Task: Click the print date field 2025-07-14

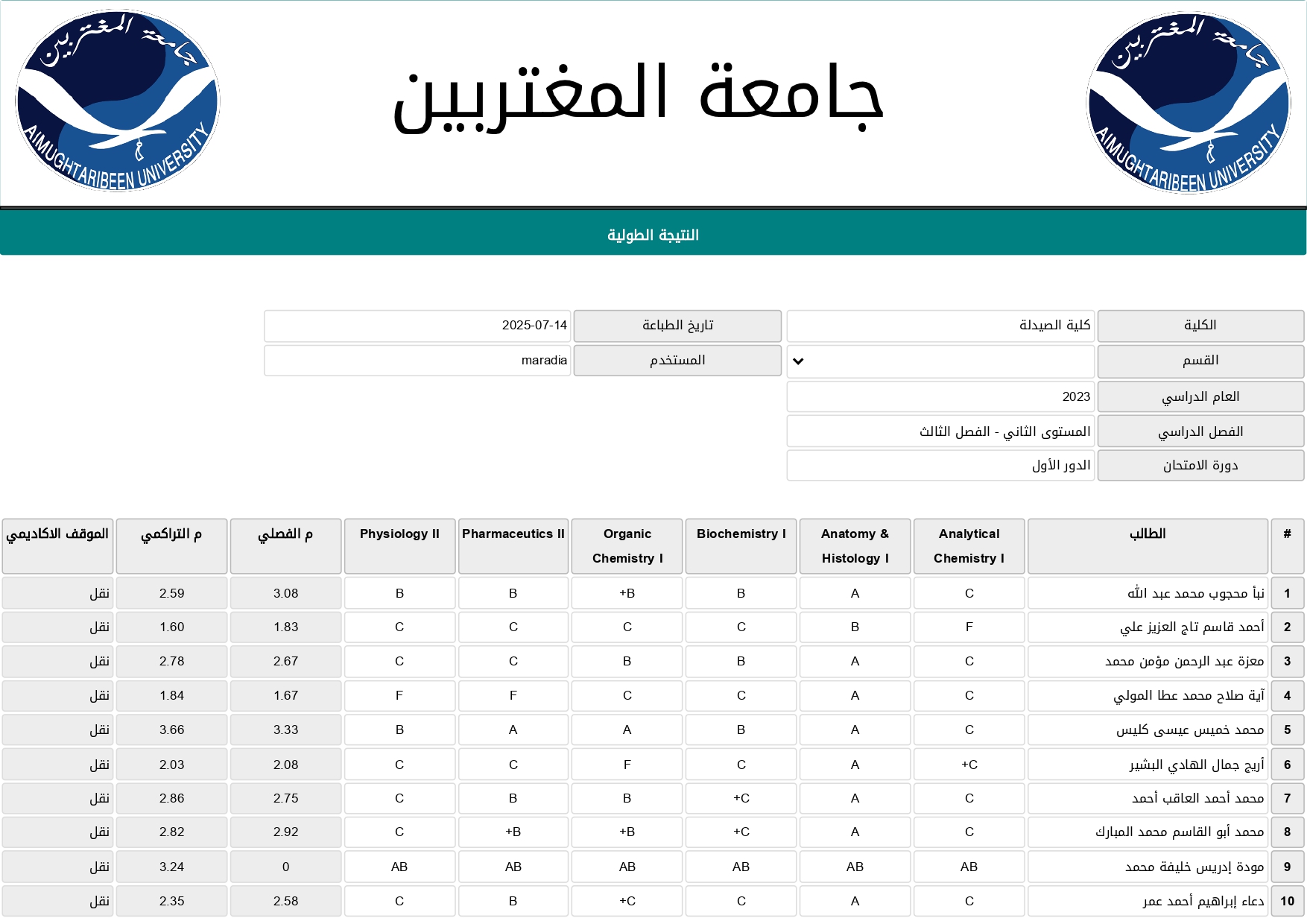Action: [417, 326]
